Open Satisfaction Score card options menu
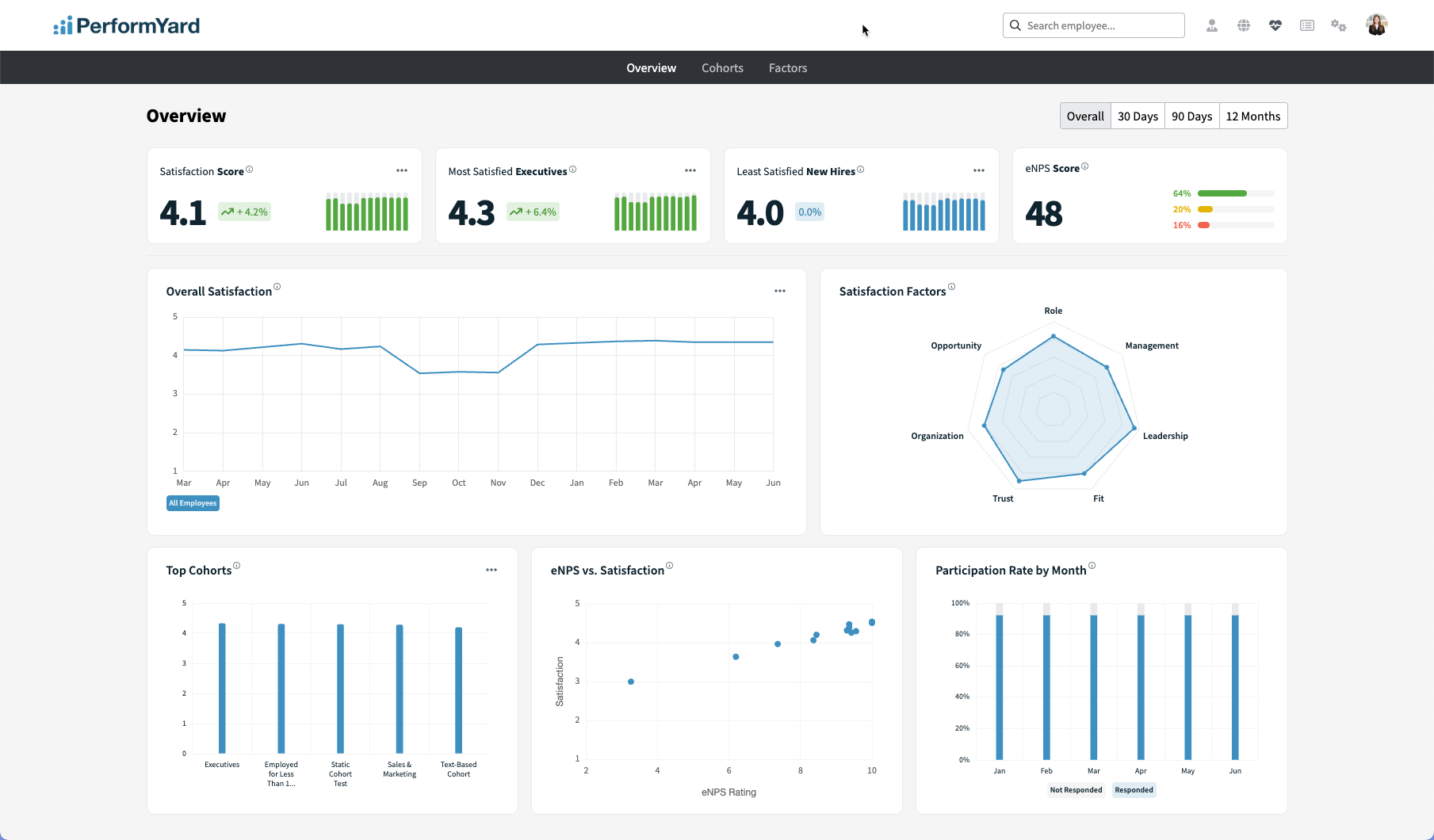Image resolution: width=1434 pixels, height=840 pixels. [402, 170]
